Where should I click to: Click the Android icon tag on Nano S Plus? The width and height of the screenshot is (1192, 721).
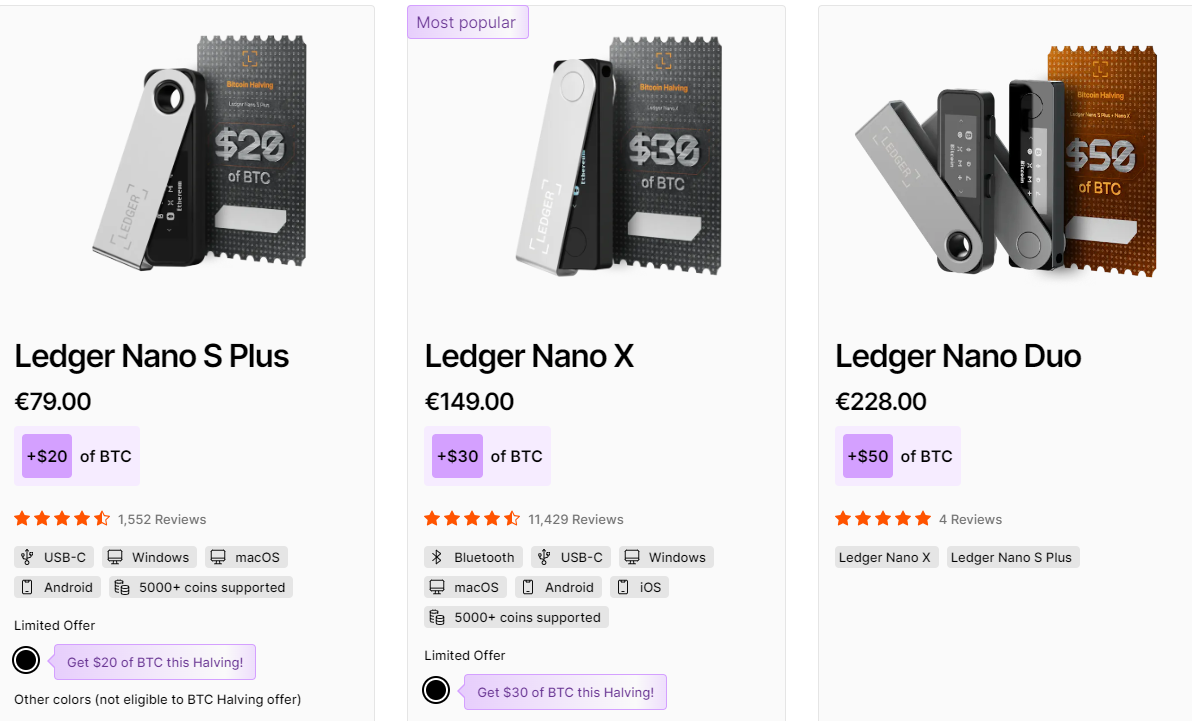click(29, 587)
